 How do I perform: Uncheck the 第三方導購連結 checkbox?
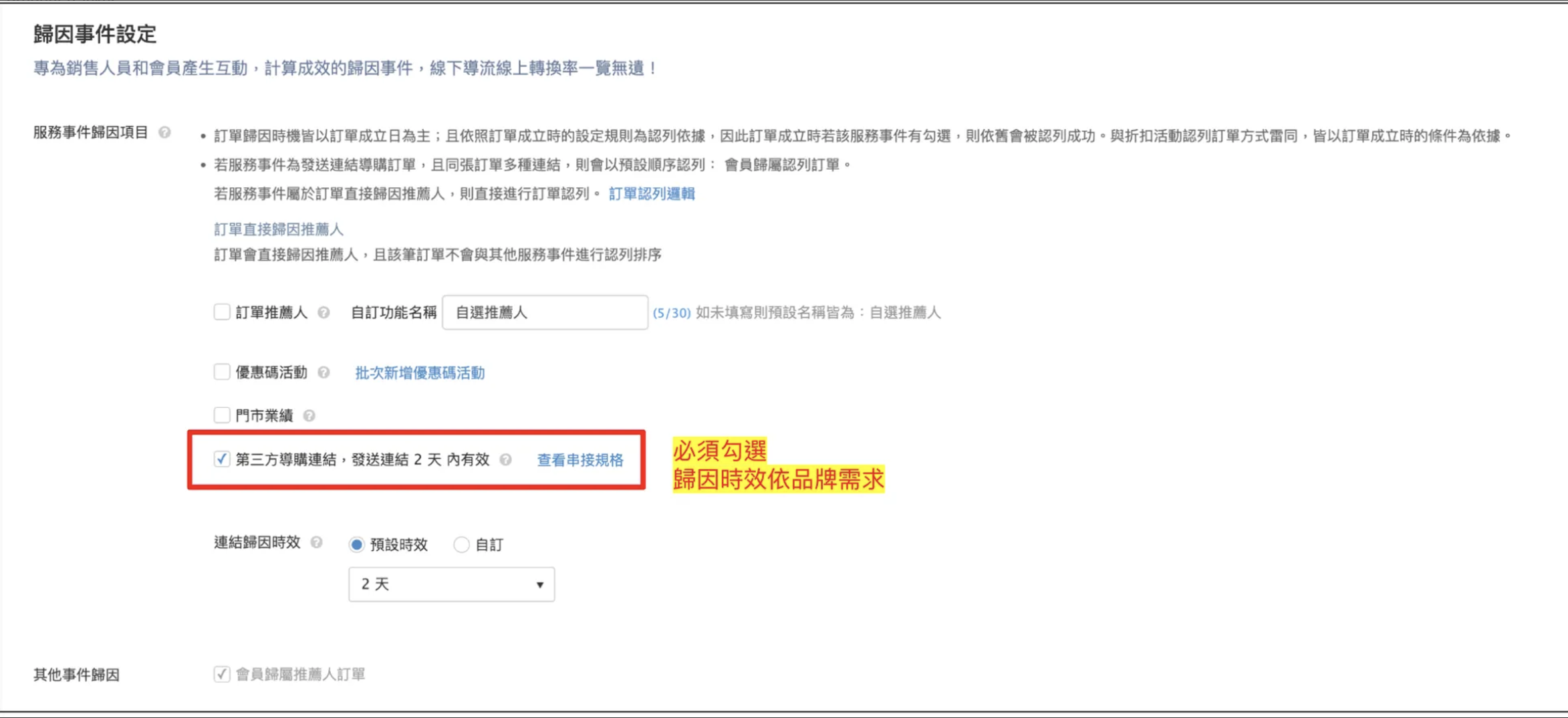tap(222, 459)
